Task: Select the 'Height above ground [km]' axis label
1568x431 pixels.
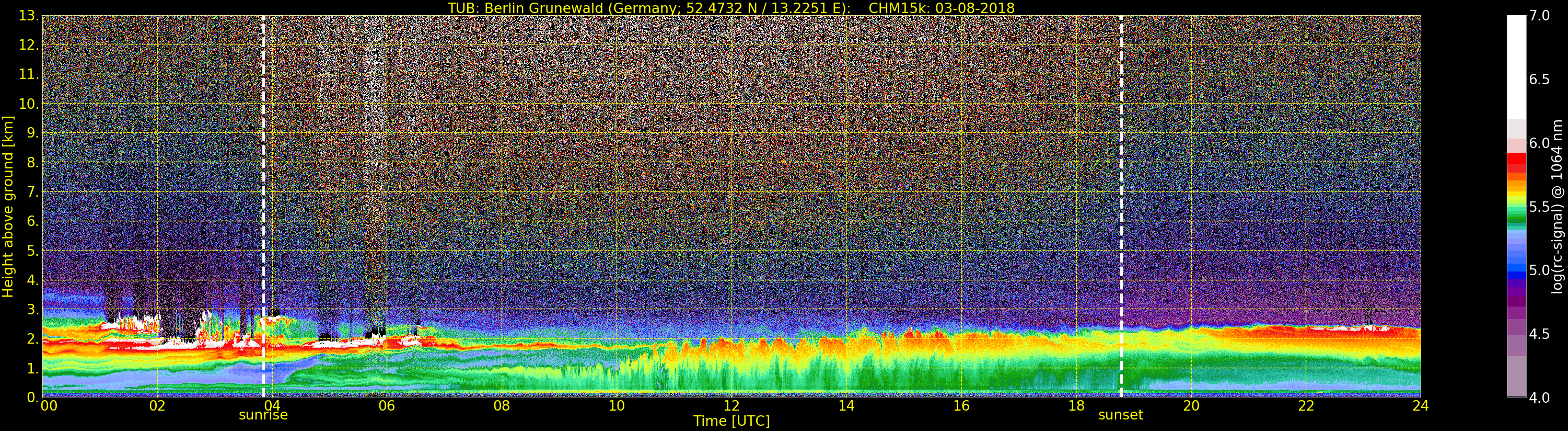Action: (x=8, y=206)
